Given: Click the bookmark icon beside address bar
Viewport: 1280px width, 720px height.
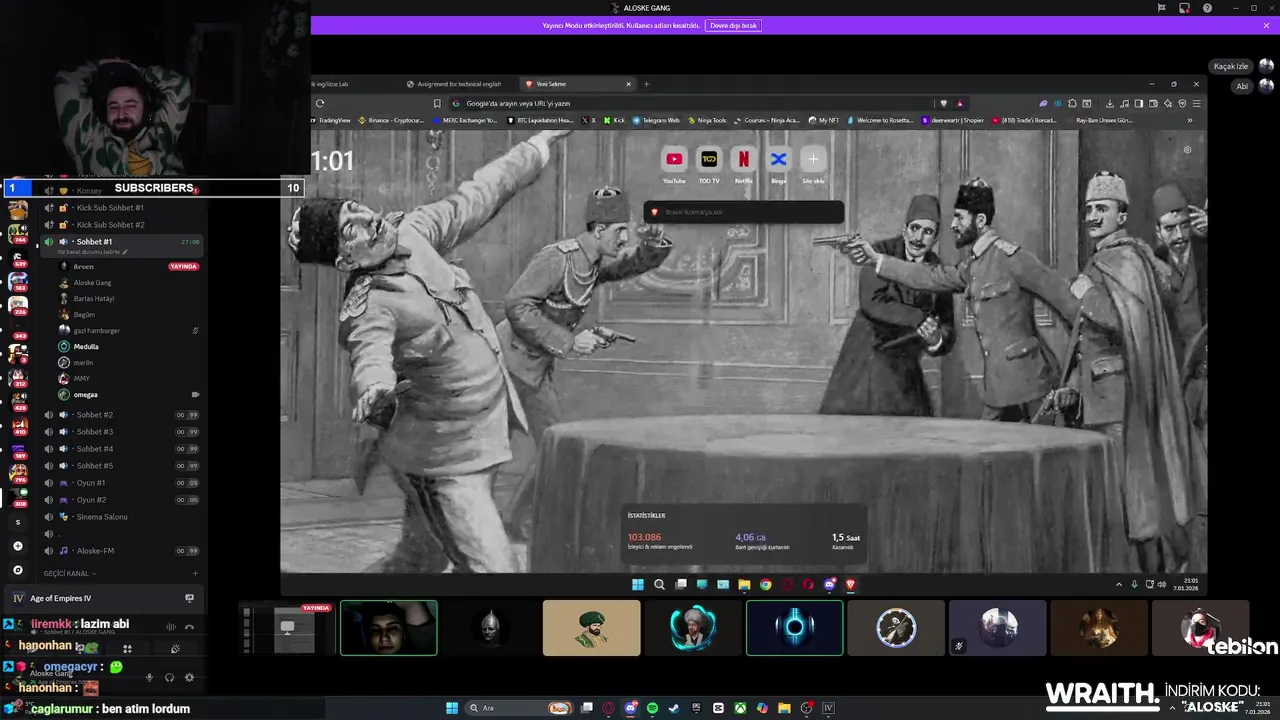Looking at the screenshot, I should pyautogui.click(x=437, y=103).
